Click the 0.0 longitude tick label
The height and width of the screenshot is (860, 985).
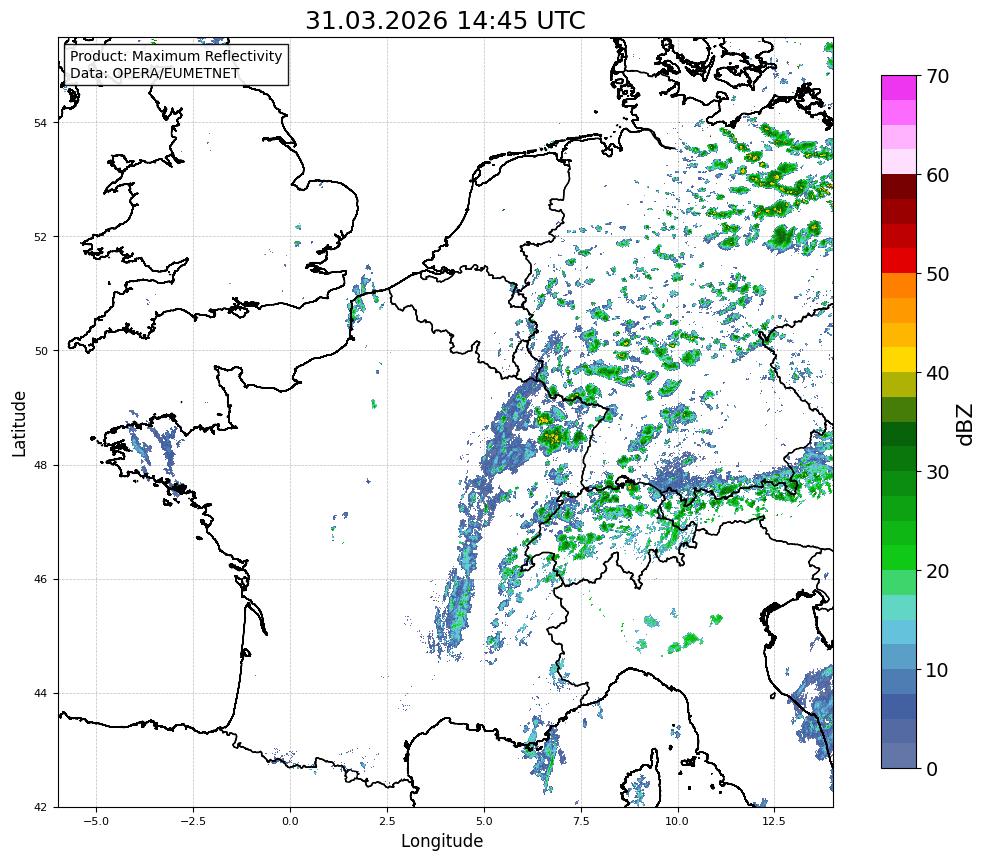coord(290,821)
